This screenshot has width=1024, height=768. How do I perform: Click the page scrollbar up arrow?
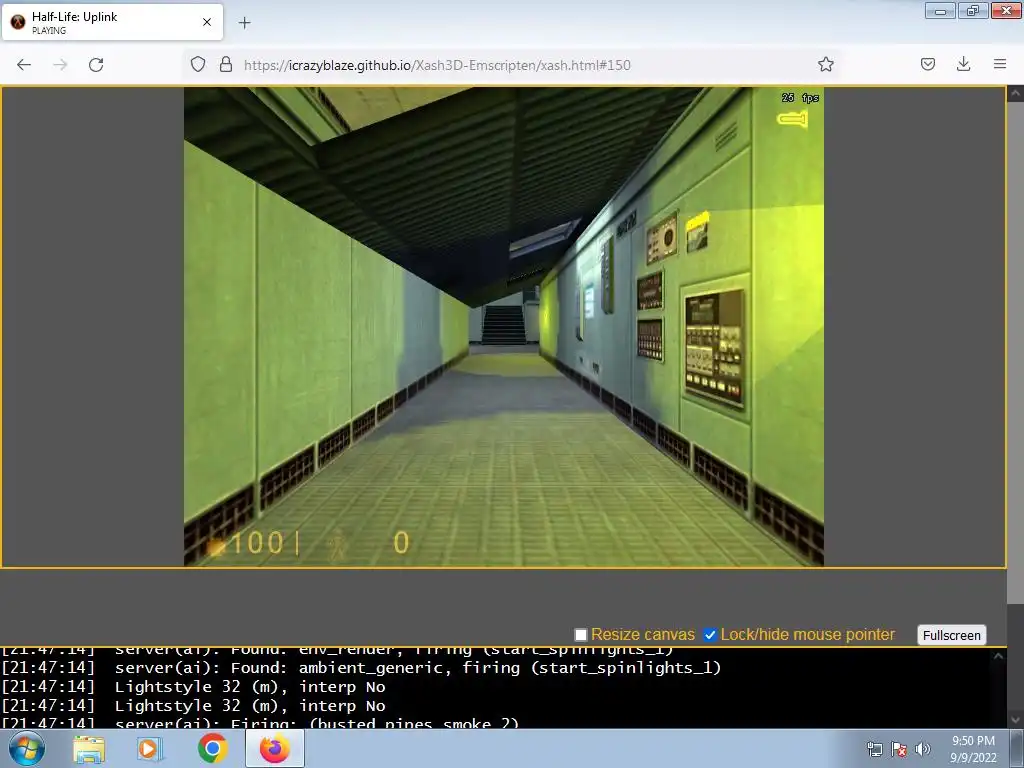click(1015, 94)
